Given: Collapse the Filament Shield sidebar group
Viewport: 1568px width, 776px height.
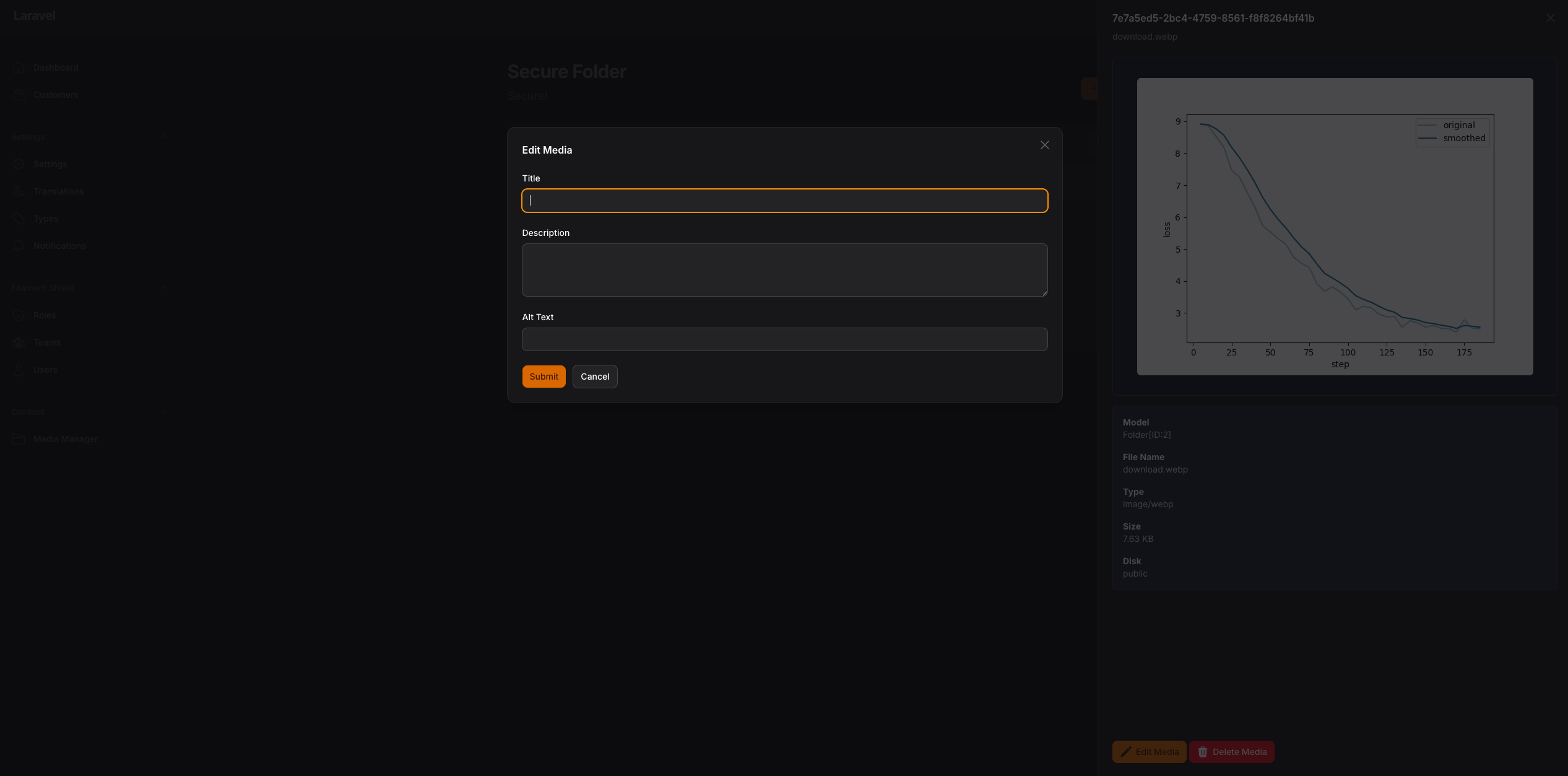Looking at the screenshot, I should (163, 288).
